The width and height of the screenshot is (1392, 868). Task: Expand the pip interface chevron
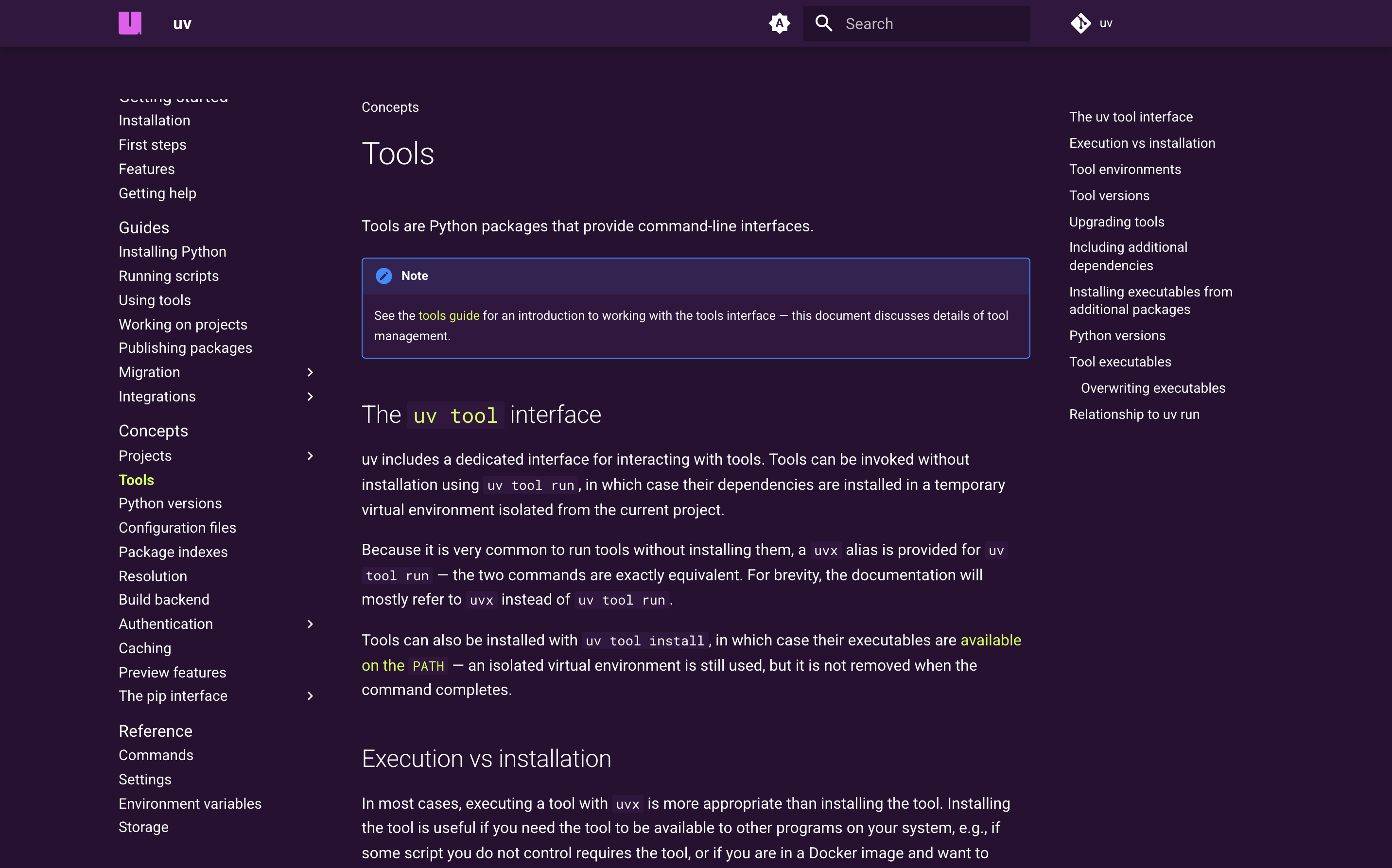[x=310, y=696]
